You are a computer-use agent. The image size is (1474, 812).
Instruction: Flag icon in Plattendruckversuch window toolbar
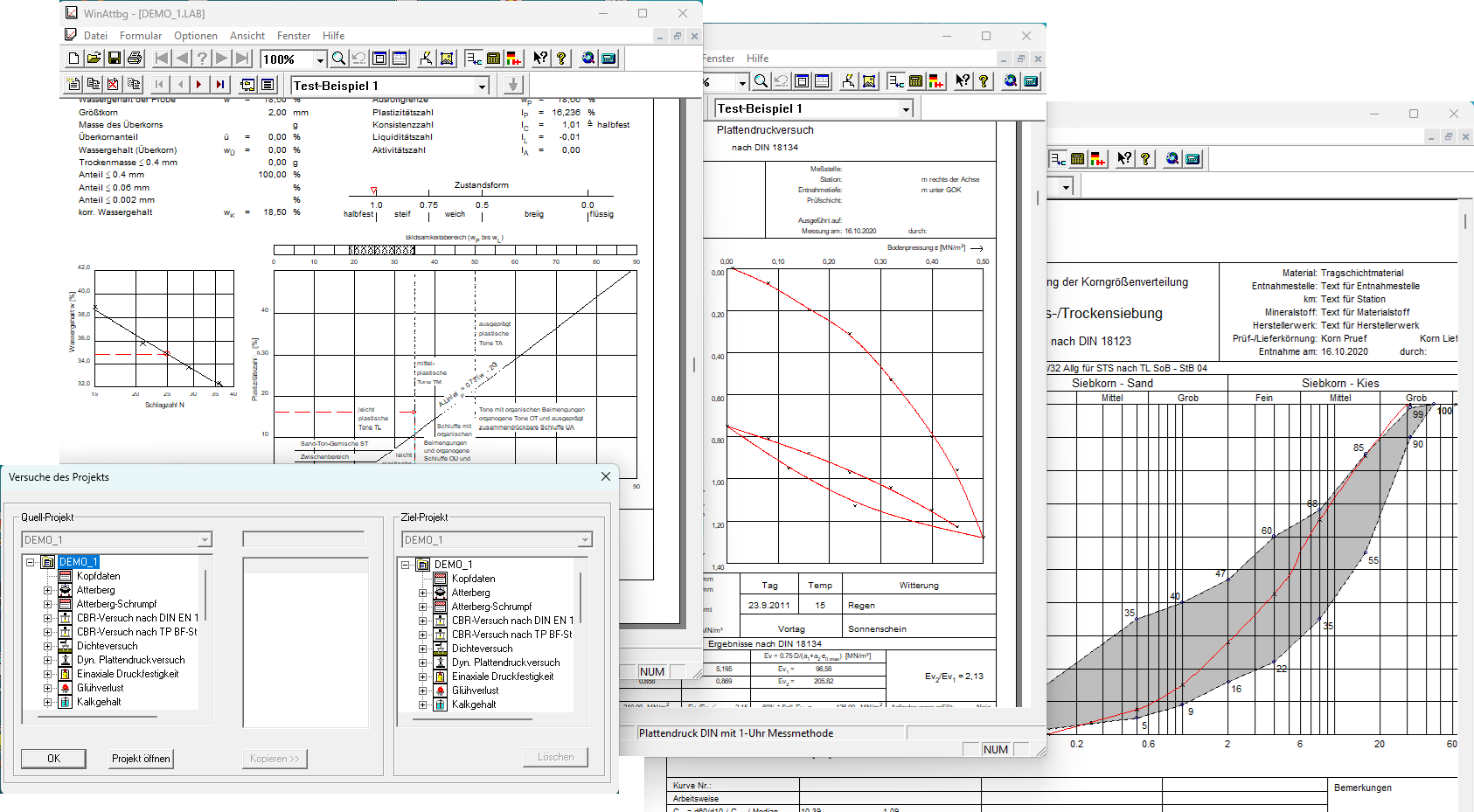[936, 81]
